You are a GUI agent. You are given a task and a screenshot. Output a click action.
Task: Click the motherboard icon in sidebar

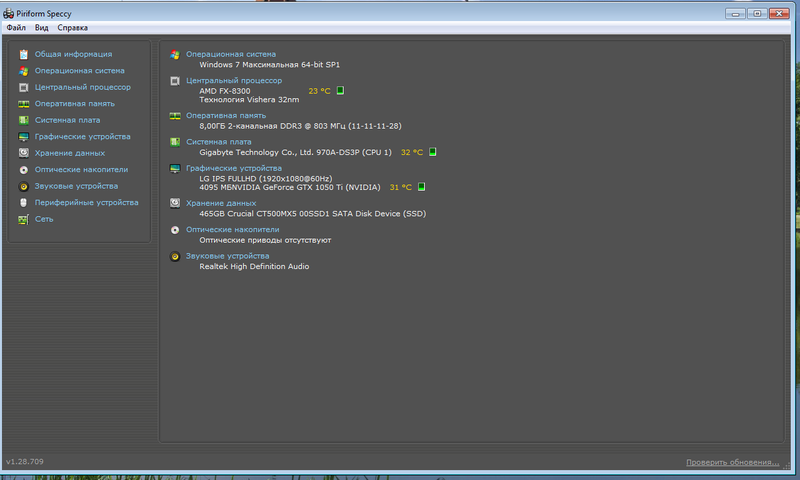tap(23, 120)
